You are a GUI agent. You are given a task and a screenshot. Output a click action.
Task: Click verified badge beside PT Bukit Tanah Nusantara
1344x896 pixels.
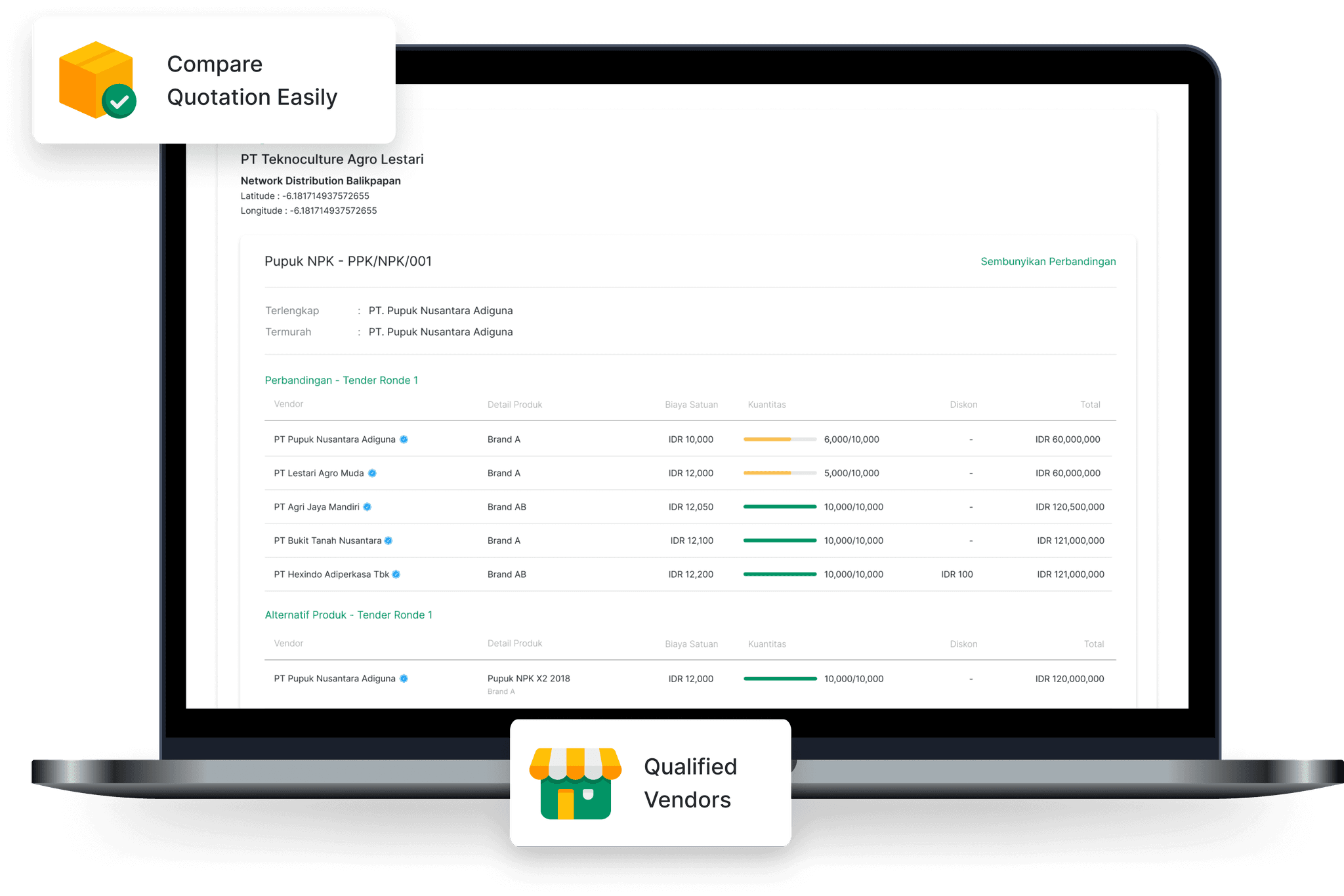[x=388, y=540]
